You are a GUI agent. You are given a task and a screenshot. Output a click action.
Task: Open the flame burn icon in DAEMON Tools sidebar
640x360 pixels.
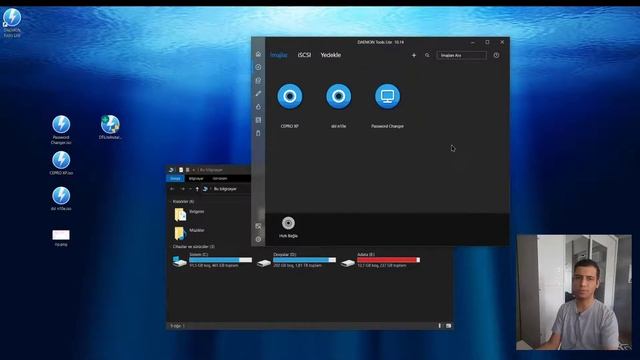(258, 107)
